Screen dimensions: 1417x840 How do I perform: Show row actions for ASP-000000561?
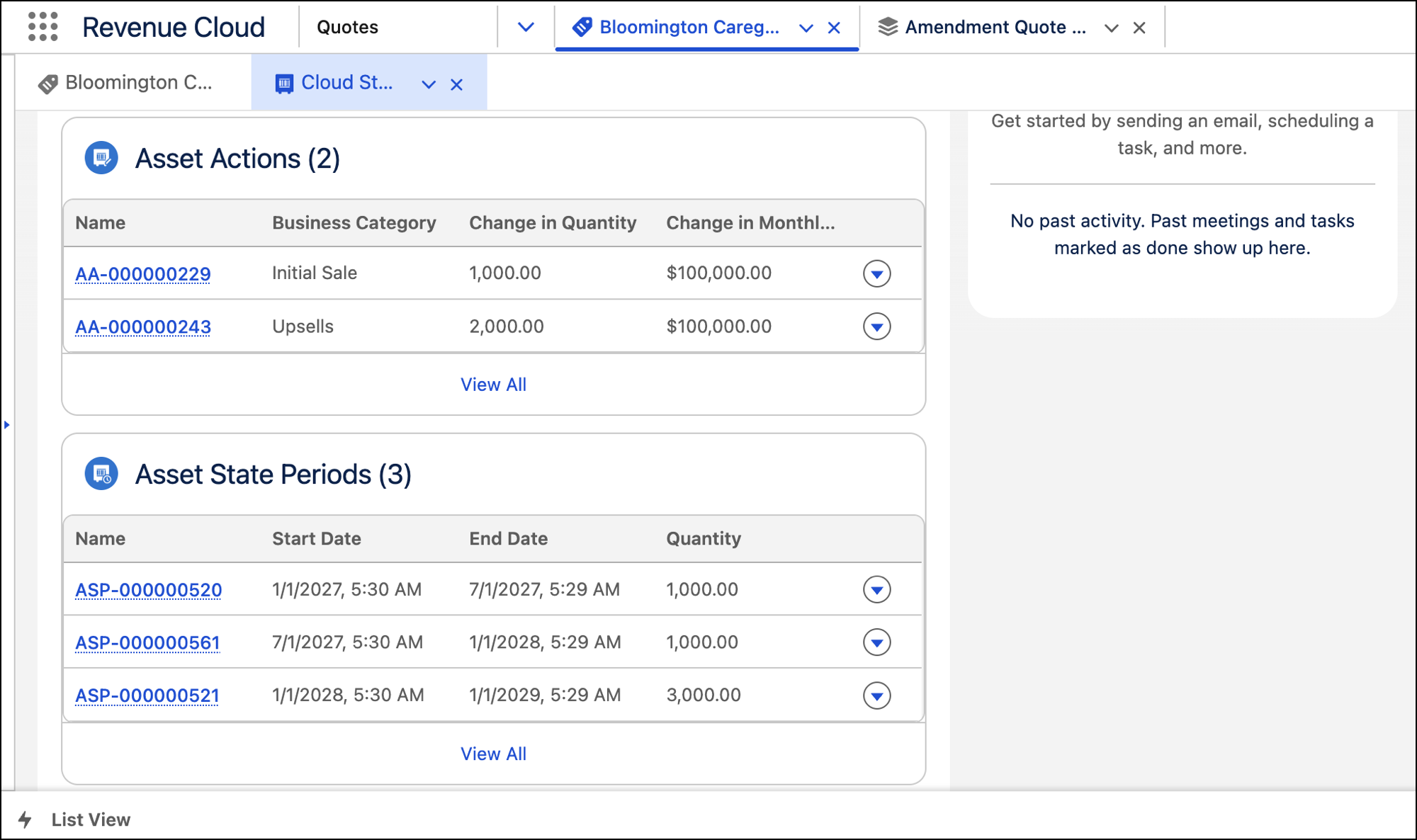click(876, 642)
